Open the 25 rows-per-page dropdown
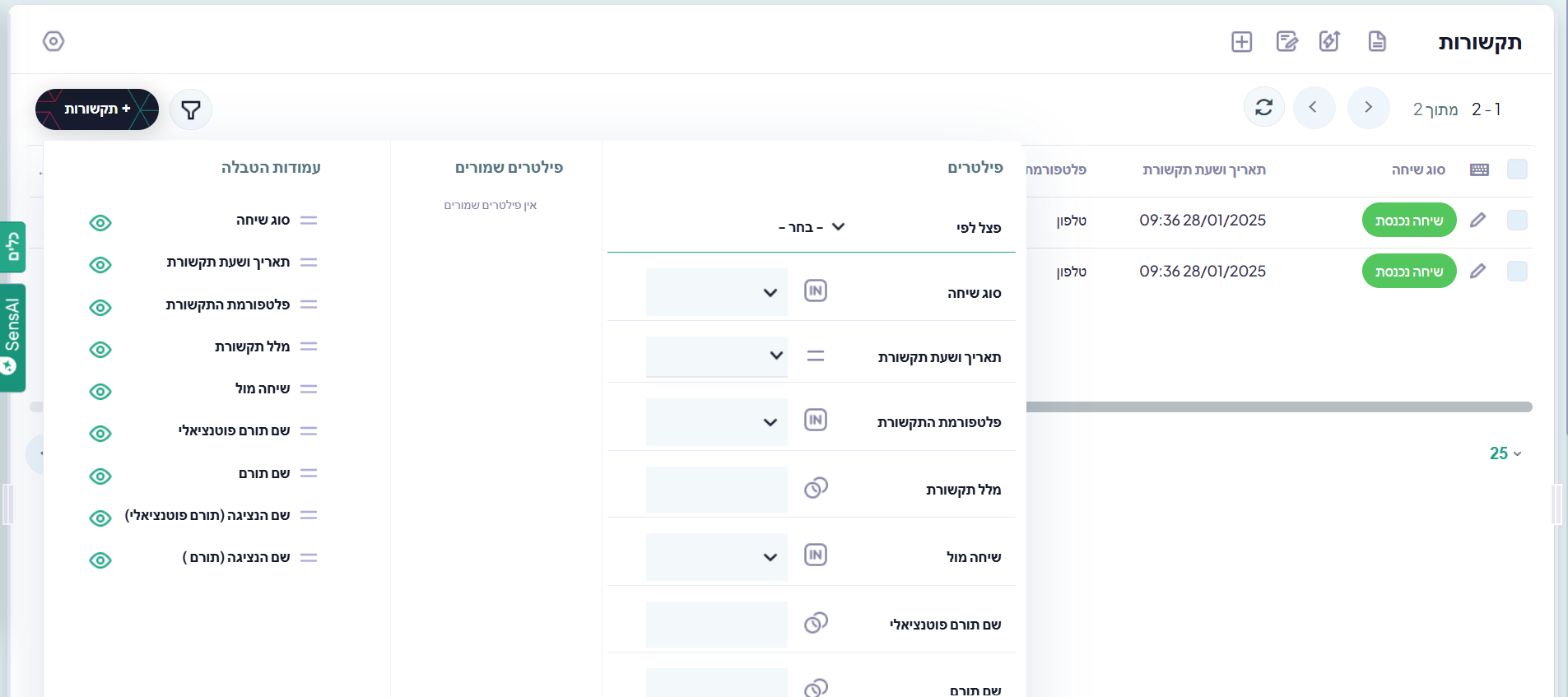 coord(1505,453)
